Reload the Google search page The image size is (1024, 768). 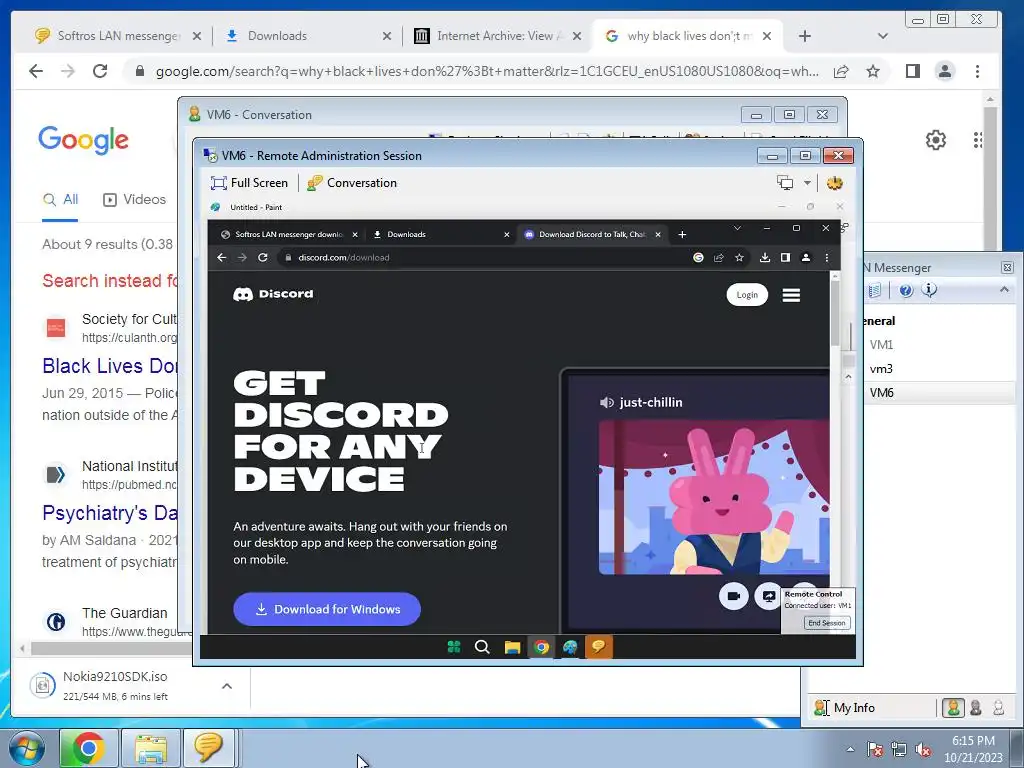[100, 71]
